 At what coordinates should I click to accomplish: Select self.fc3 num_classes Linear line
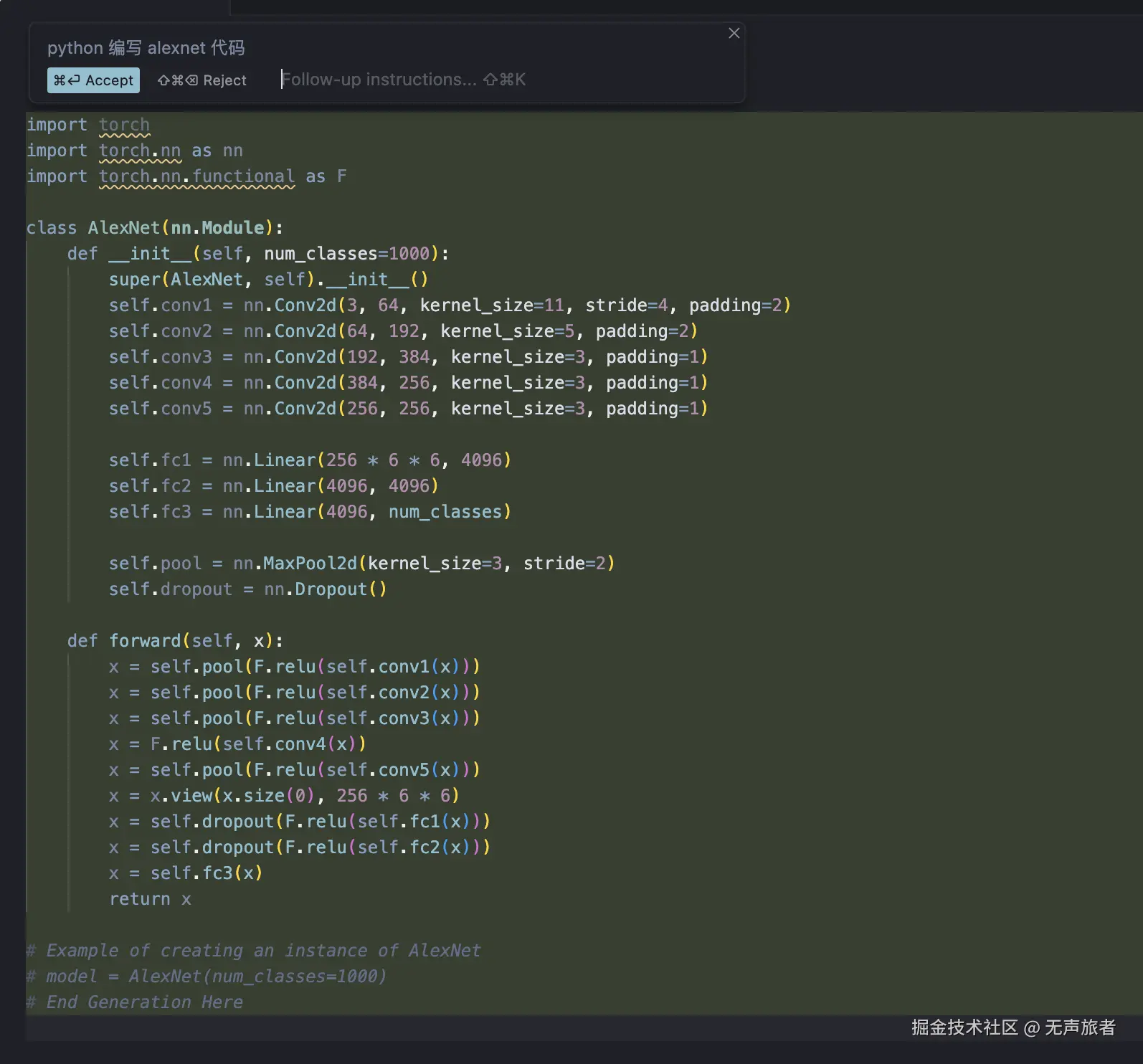point(310,512)
